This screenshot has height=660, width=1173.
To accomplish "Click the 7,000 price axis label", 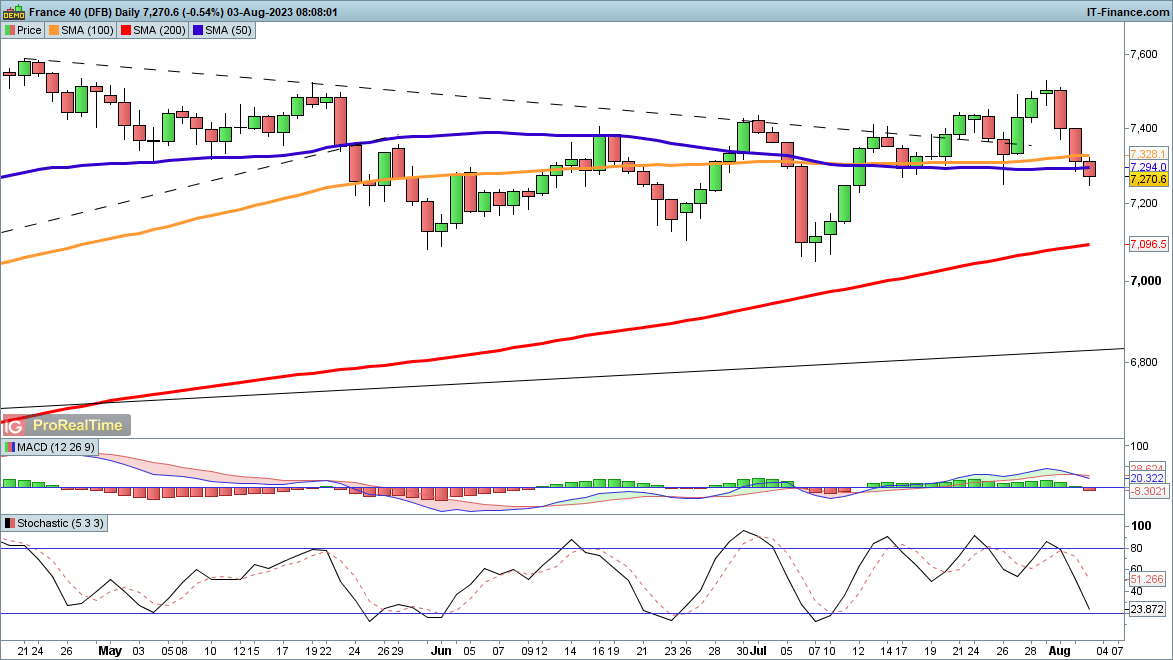I will point(1145,281).
